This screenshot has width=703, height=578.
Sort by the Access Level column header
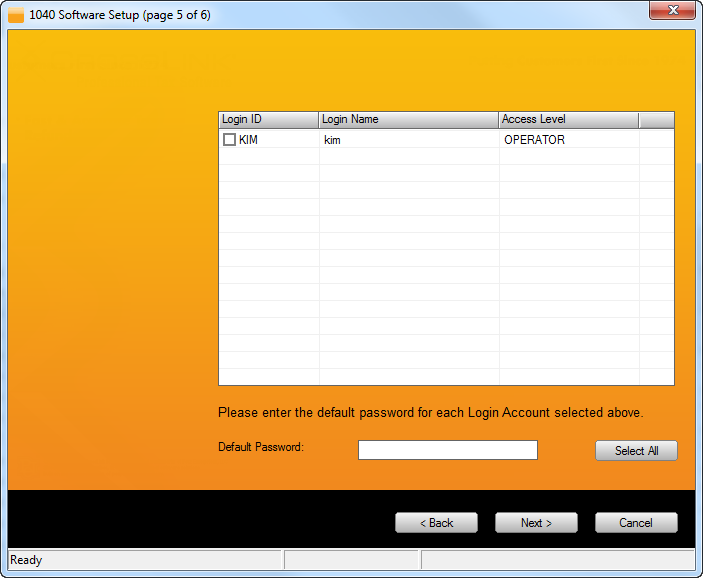coord(567,120)
